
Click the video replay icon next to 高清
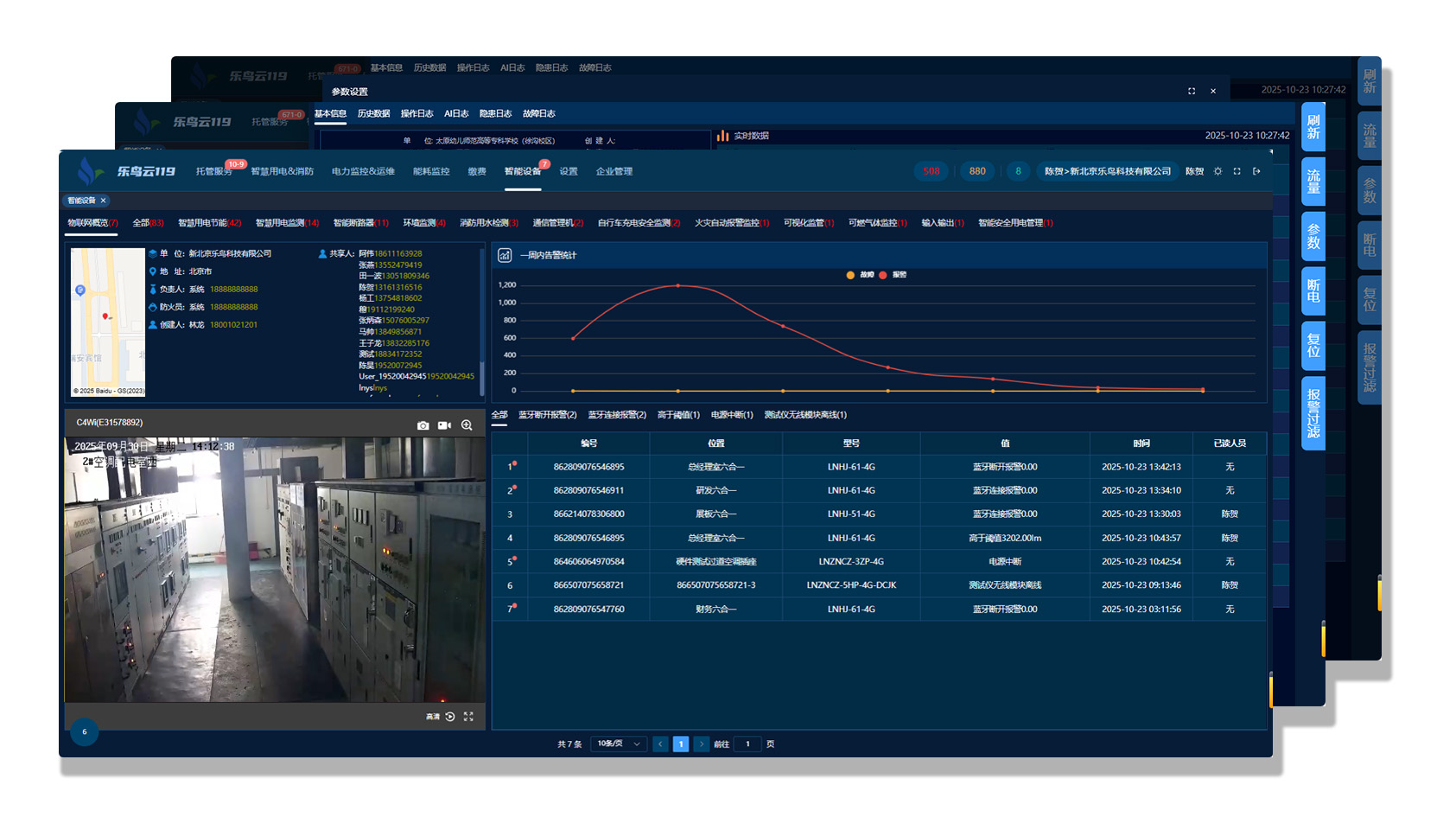pyautogui.click(x=450, y=717)
